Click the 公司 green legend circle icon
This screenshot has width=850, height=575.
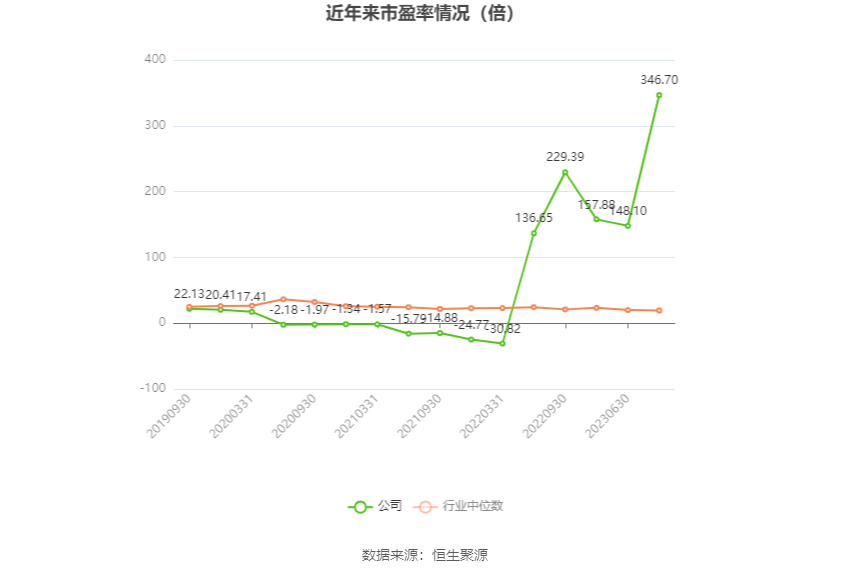coord(360,507)
